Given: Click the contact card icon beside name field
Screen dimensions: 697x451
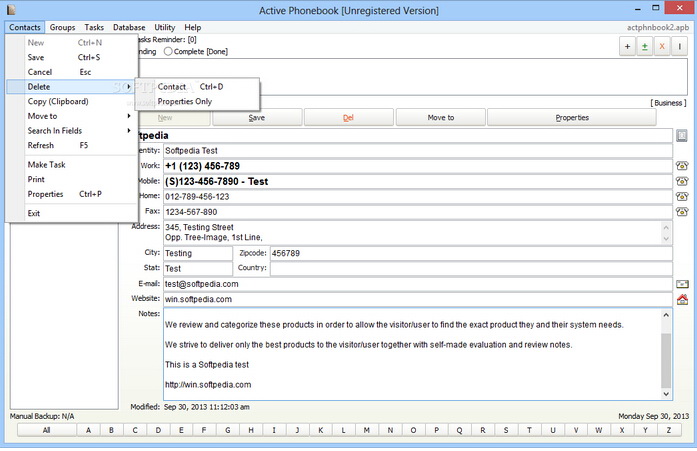Looking at the screenshot, I should (x=682, y=135).
